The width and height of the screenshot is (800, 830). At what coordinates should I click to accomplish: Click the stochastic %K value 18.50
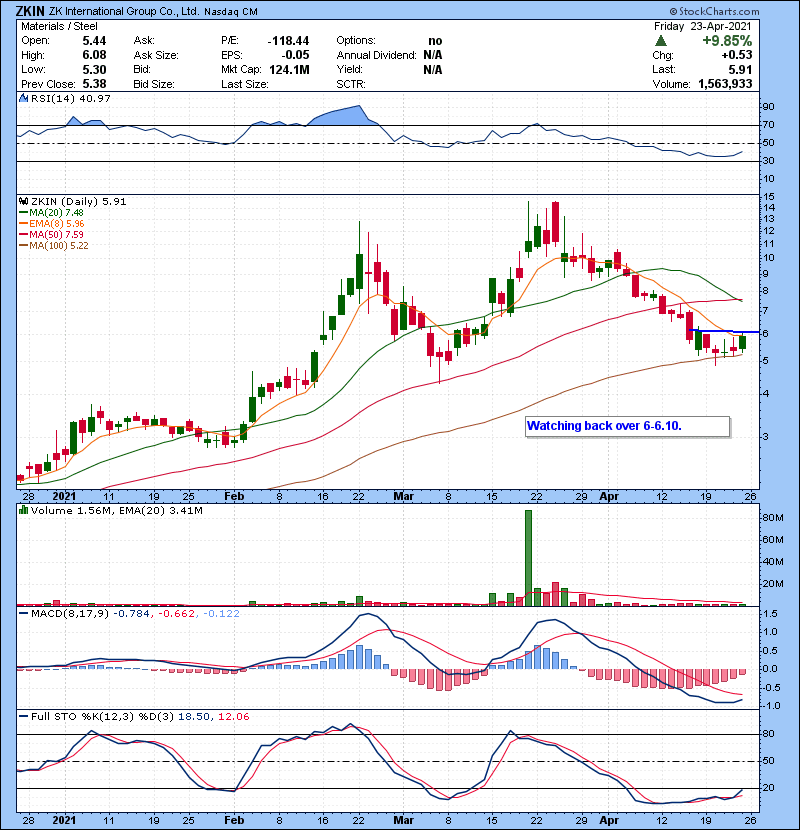(x=193, y=717)
